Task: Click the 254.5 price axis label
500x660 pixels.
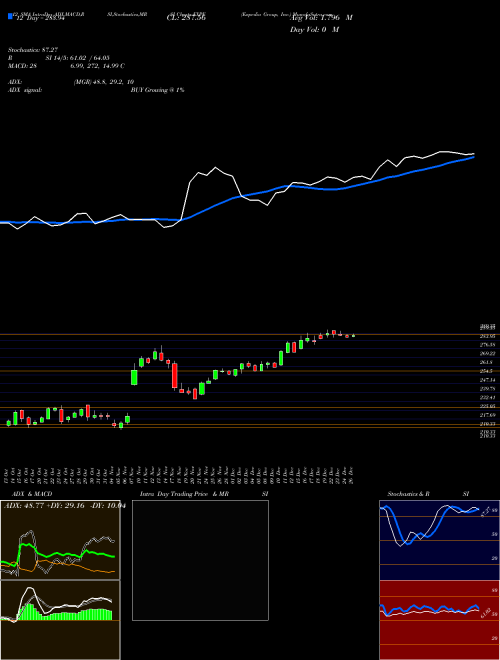Action: pos(486,371)
